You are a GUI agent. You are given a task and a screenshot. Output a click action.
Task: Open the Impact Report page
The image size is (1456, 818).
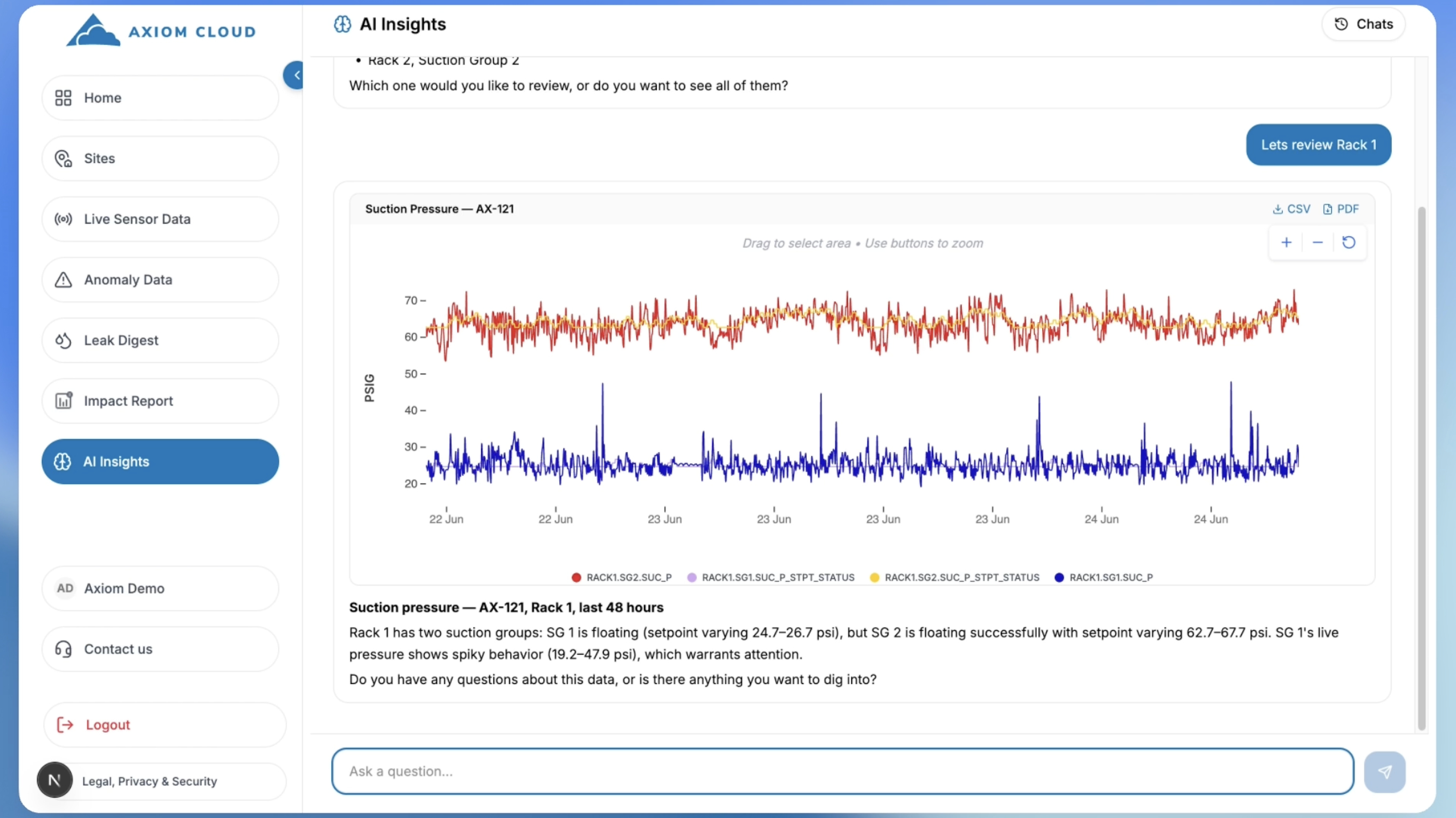[x=161, y=401]
